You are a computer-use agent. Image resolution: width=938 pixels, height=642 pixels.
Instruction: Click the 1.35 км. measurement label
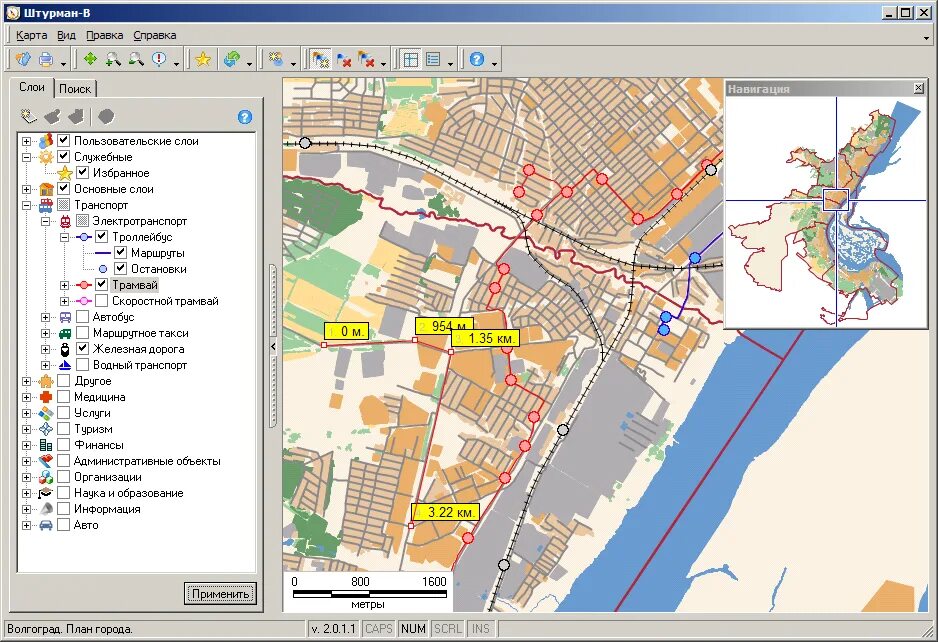[485, 338]
